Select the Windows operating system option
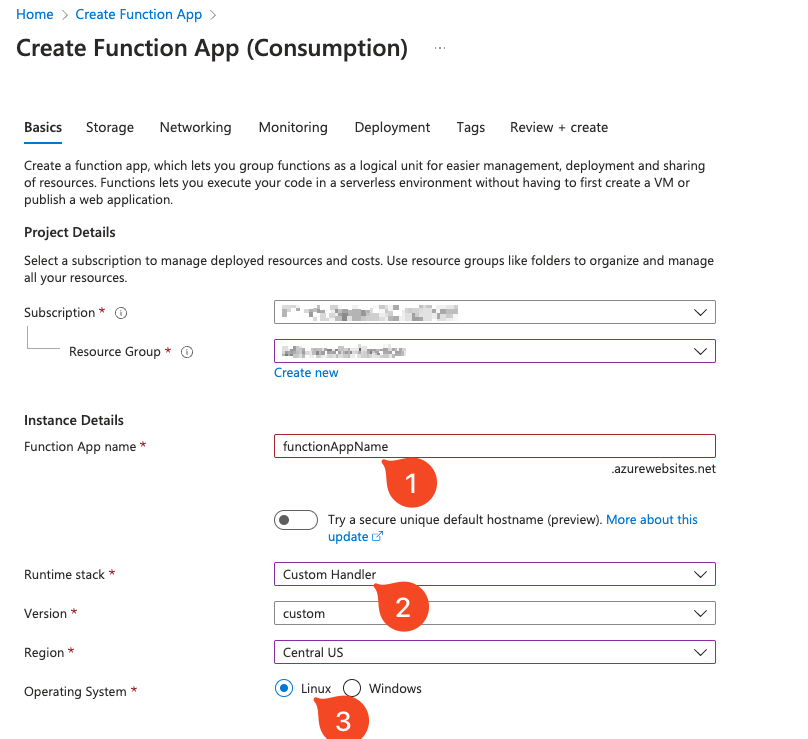The image size is (808, 739). point(352,688)
